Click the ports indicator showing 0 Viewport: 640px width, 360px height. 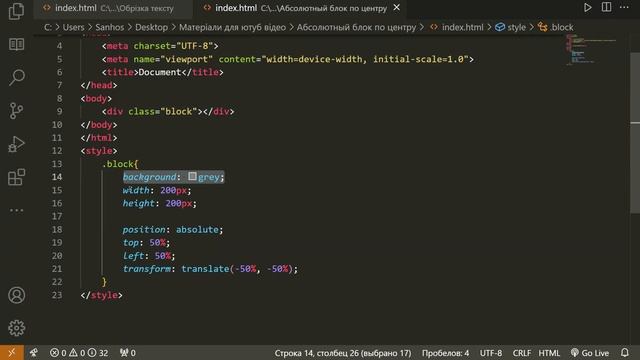127,353
